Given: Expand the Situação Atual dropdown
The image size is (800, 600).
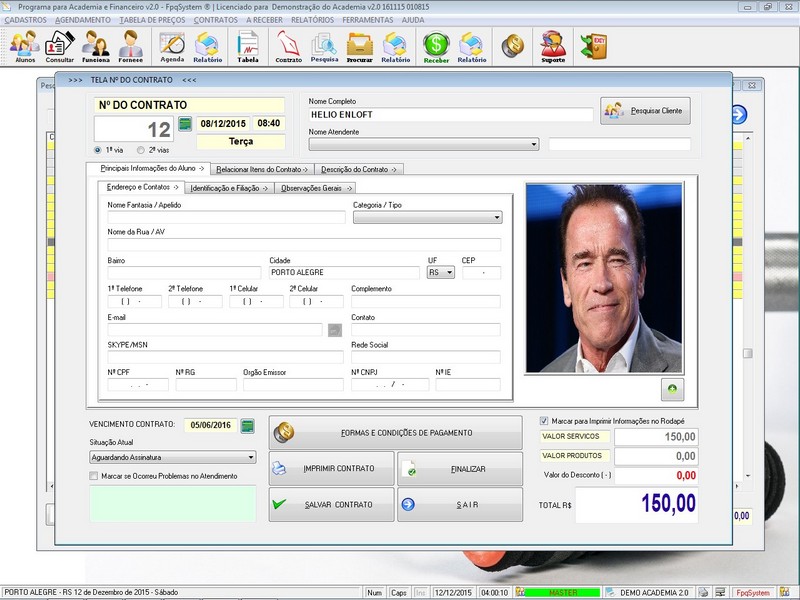Looking at the screenshot, I should (x=251, y=458).
